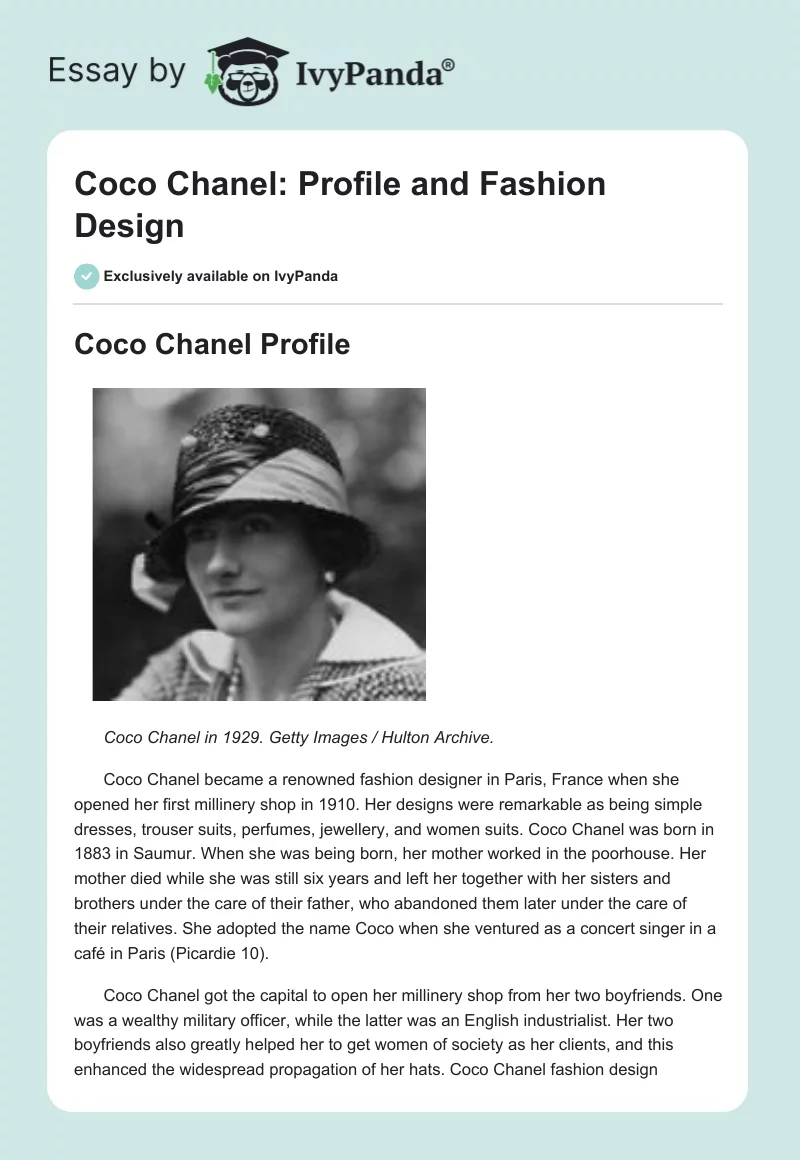The image size is (800, 1160).
Task: Click the green checkmark badge icon
Action: (87, 276)
